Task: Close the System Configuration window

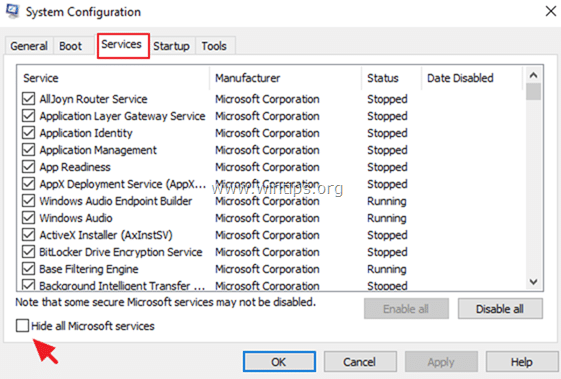Action: tap(551, 11)
